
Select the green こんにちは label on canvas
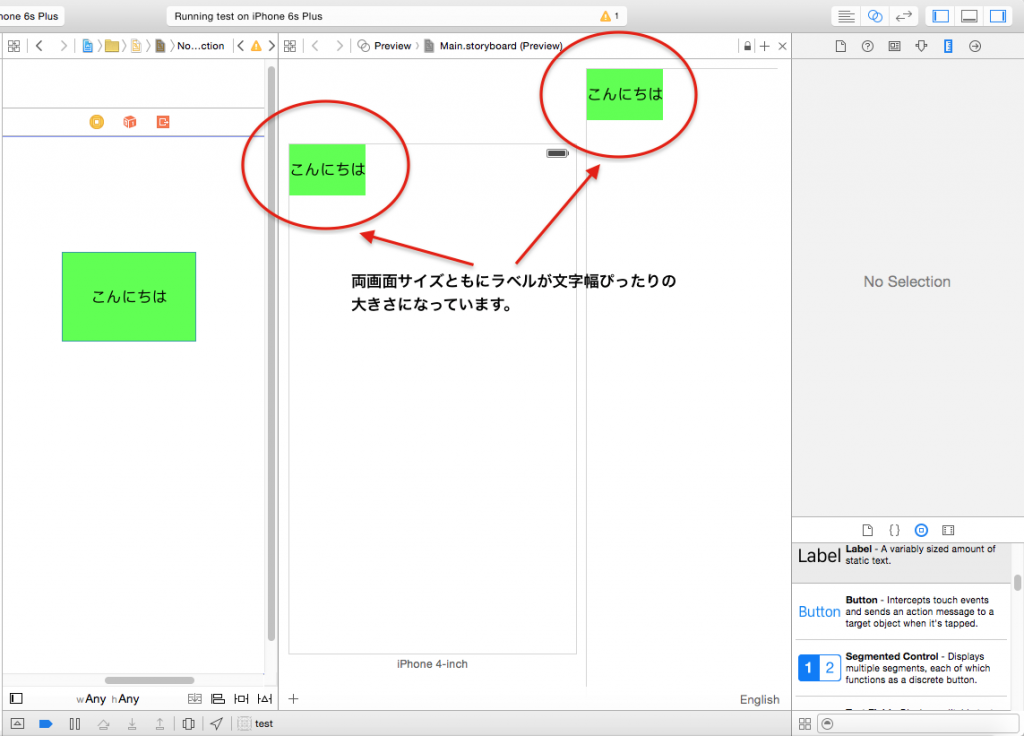(129, 296)
